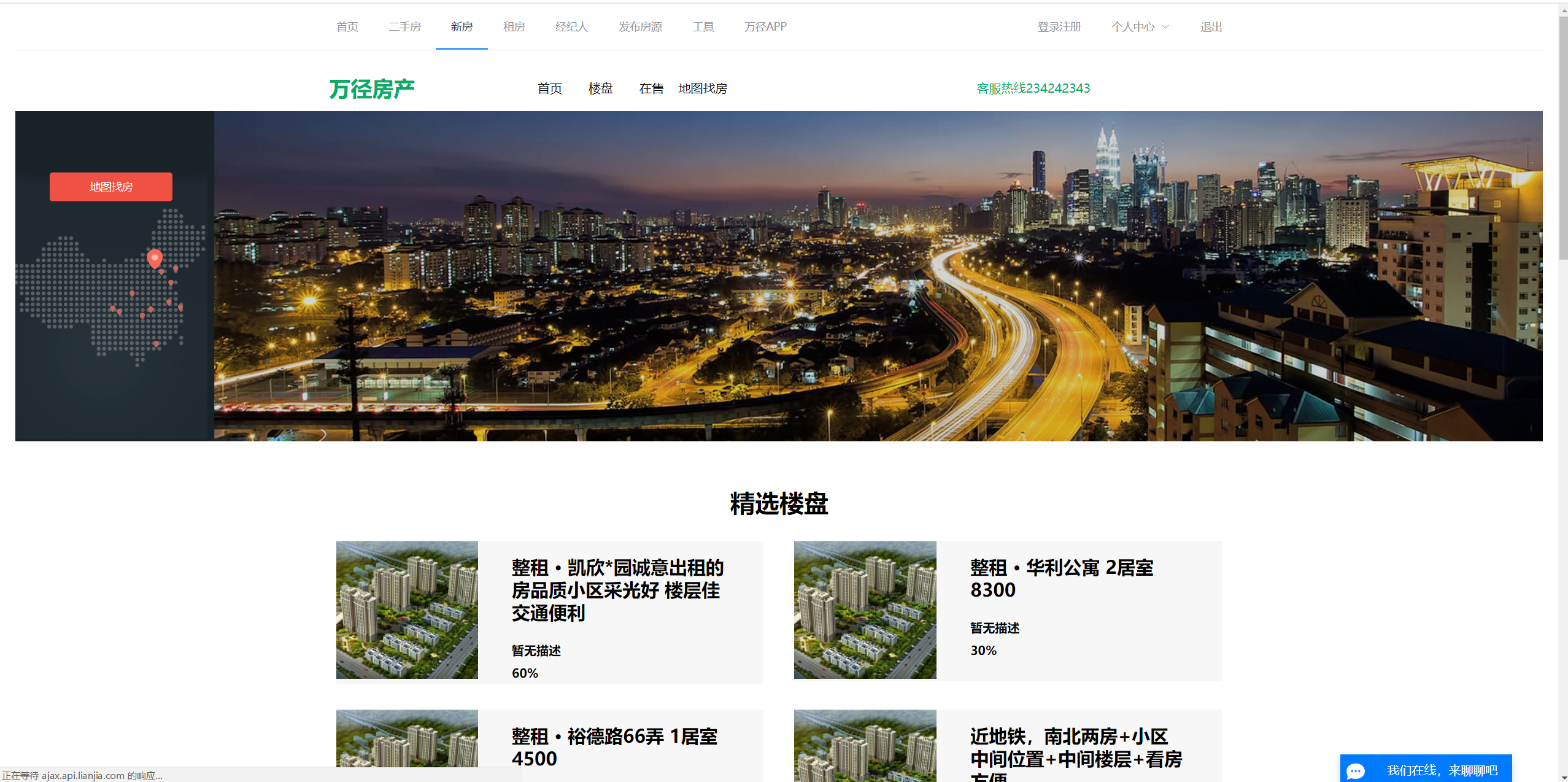The image size is (1568, 782).
Task: Click 发布房源 in the top nav
Action: (x=640, y=27)
